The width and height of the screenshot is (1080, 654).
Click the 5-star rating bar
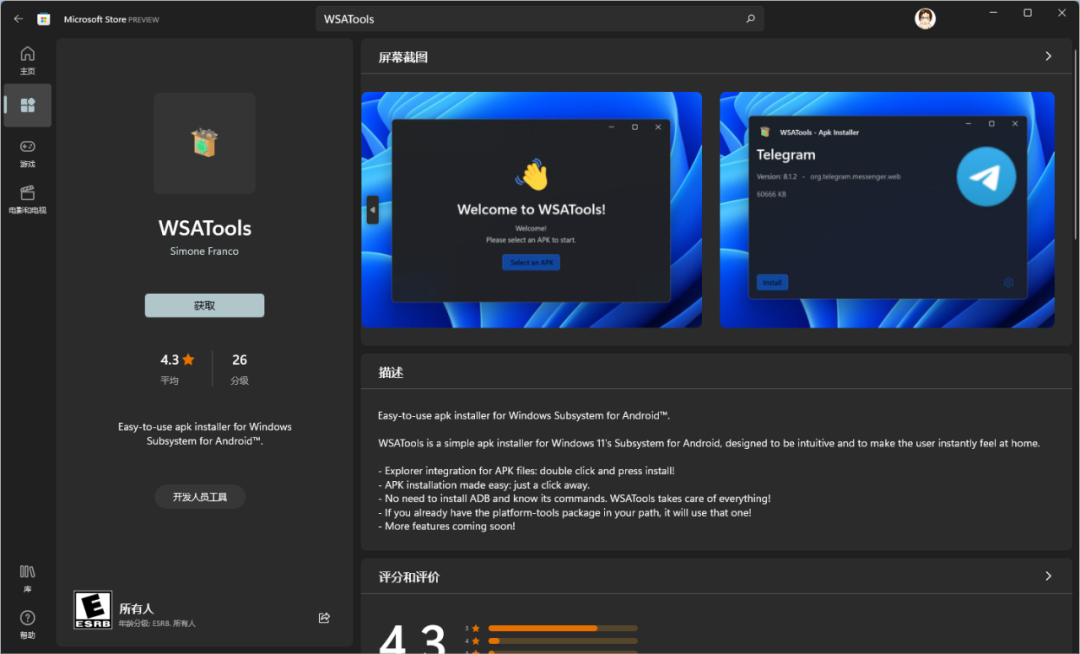pyautogui.click(x=562, y=628)
